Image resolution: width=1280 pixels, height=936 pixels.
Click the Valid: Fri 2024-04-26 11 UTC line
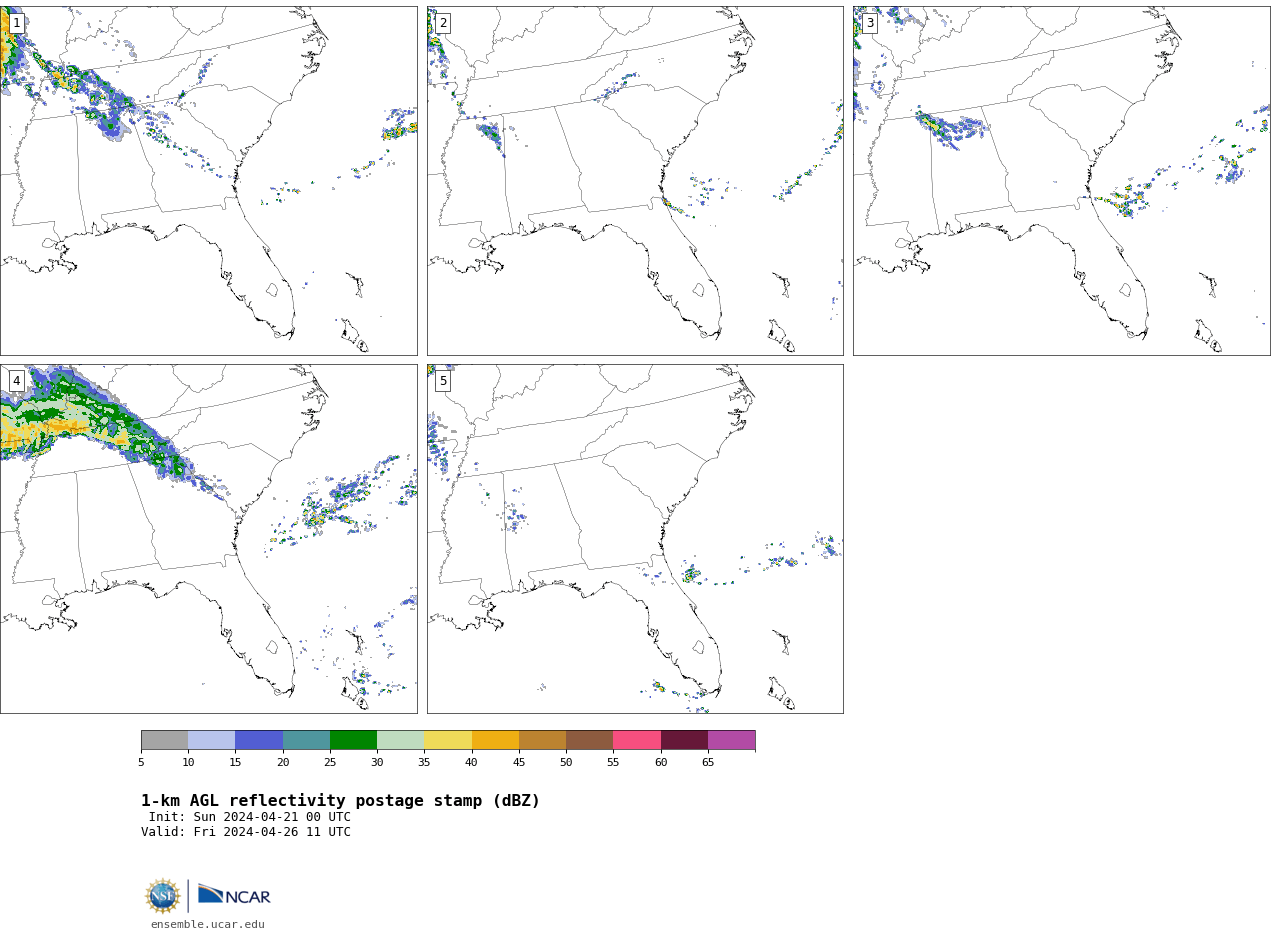246,832
